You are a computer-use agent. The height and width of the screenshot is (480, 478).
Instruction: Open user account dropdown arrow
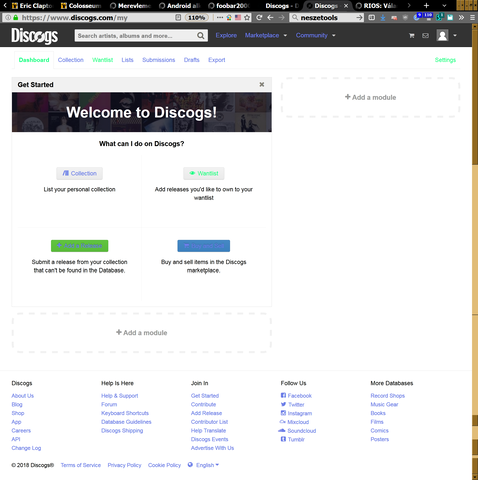click(455, 35)
